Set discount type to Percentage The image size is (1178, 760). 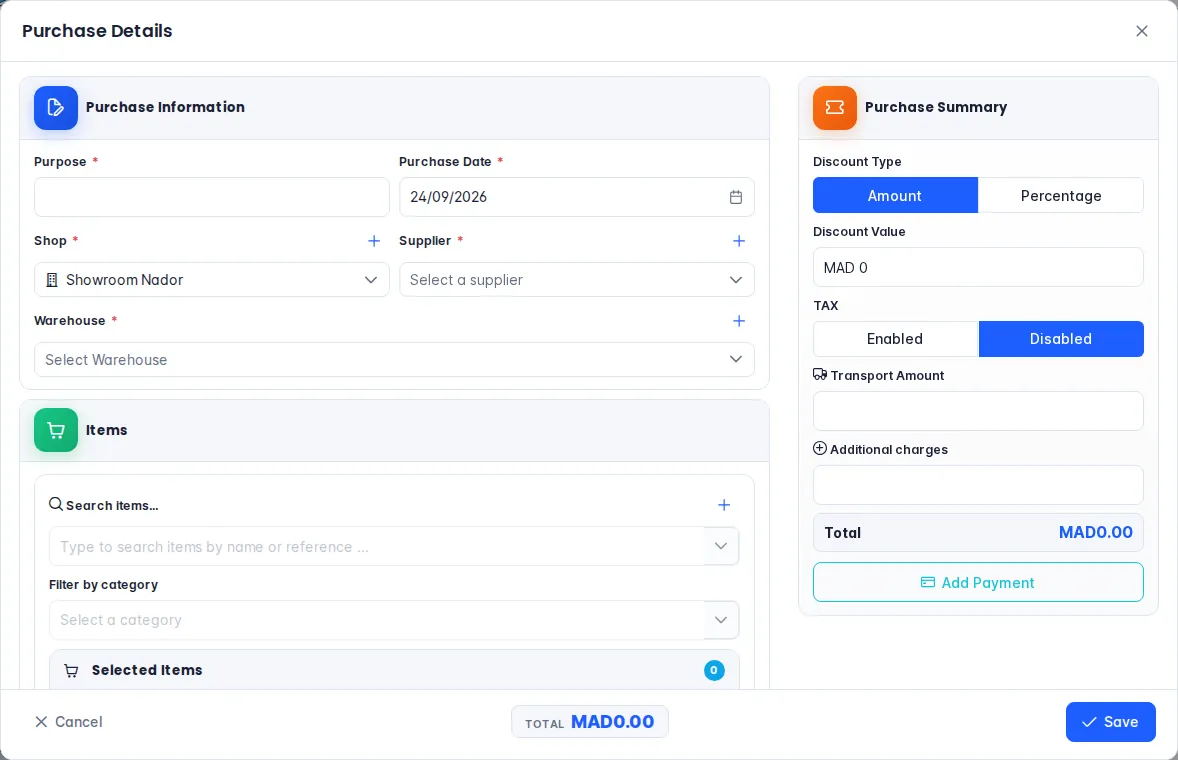point(1061,195)
